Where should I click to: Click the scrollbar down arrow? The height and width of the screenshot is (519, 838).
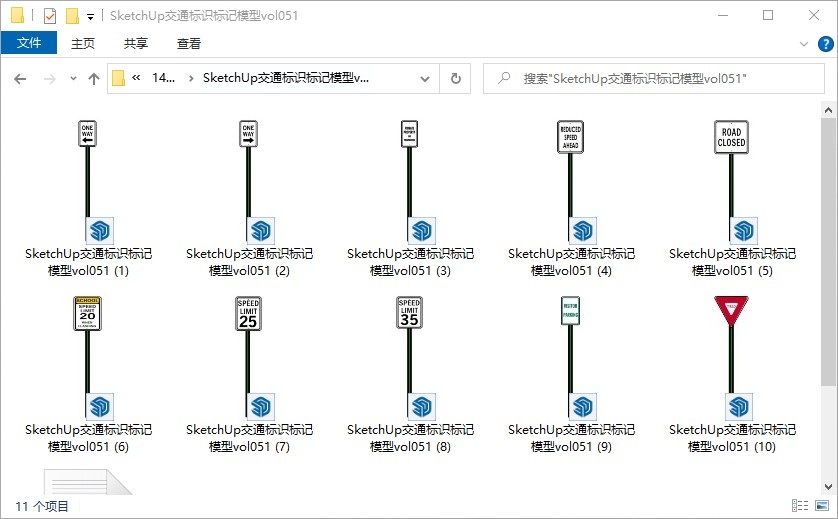(x=828, y=486)
